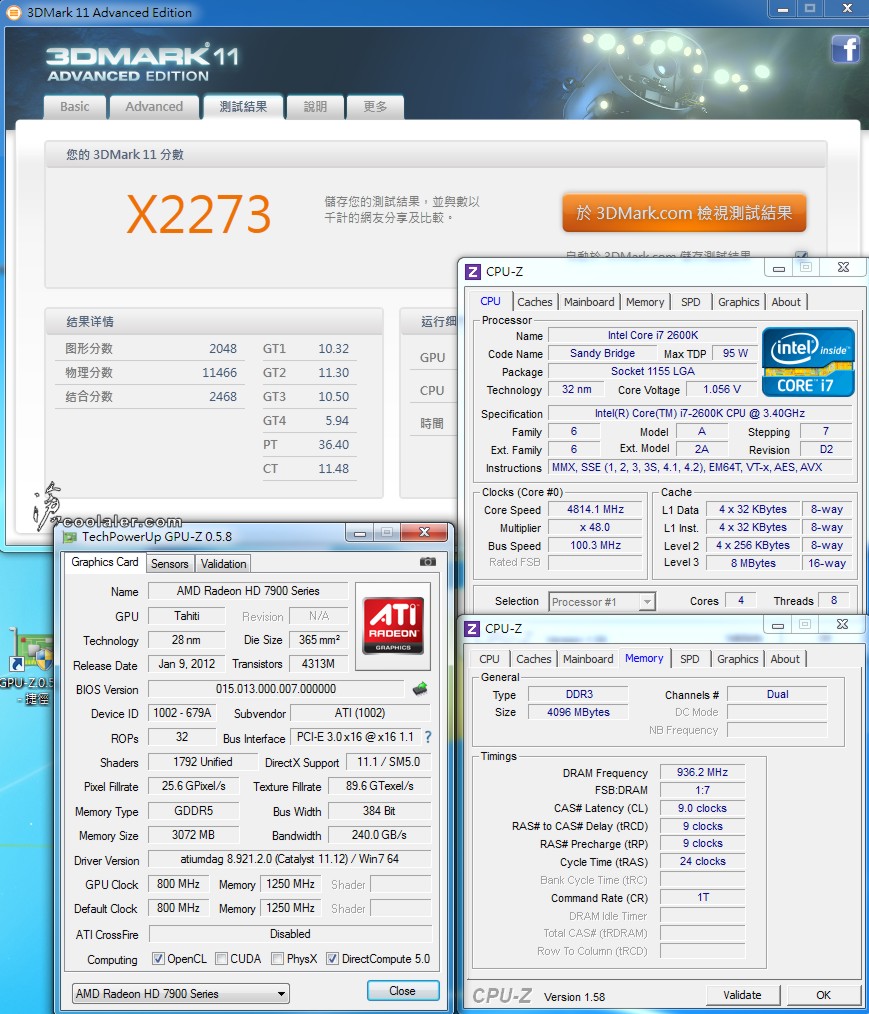
Task: Open the graphics card selection dropdown in GPU-Z
Action: [x=180, y=993]
